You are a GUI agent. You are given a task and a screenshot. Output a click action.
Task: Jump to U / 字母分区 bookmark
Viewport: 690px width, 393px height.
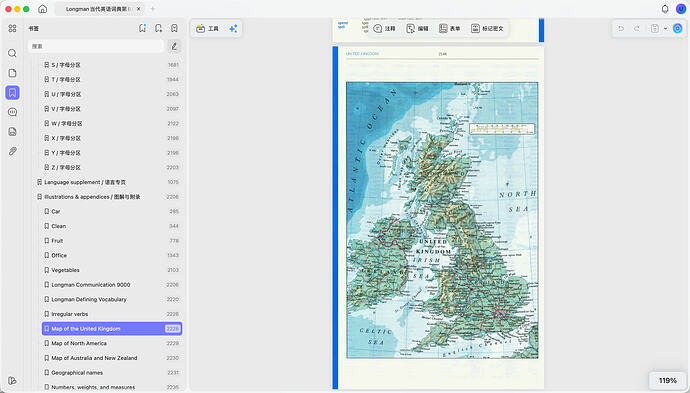click(112, 94)
